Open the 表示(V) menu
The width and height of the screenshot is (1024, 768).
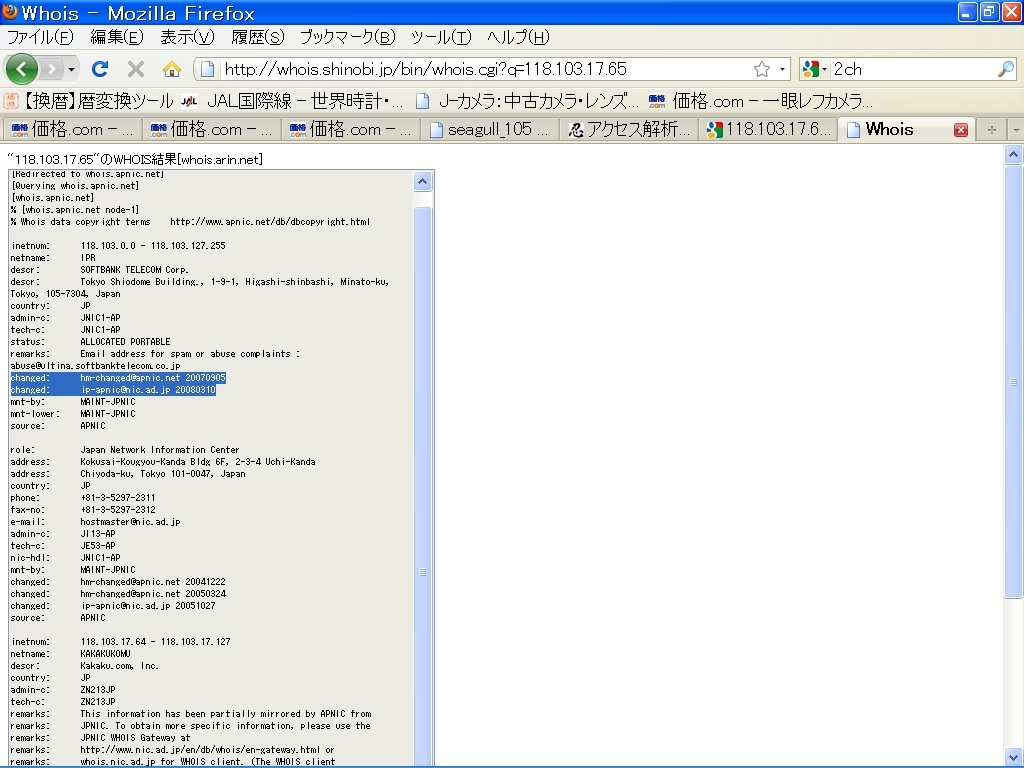coord(187,37)
